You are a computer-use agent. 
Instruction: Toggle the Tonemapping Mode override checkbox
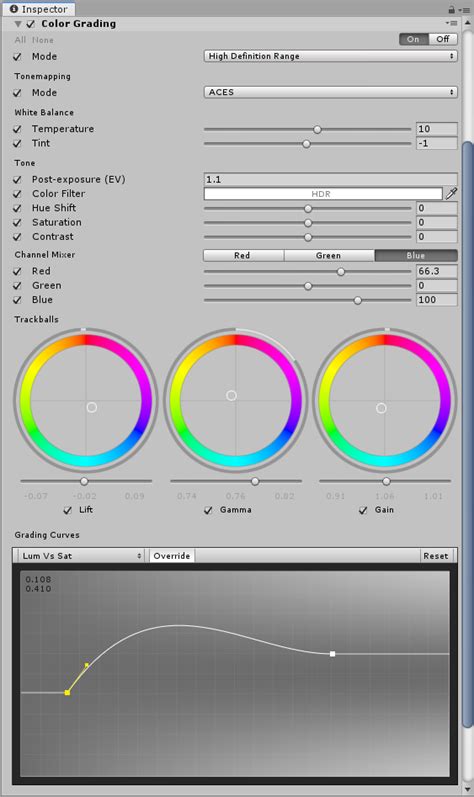coord(18,93)
